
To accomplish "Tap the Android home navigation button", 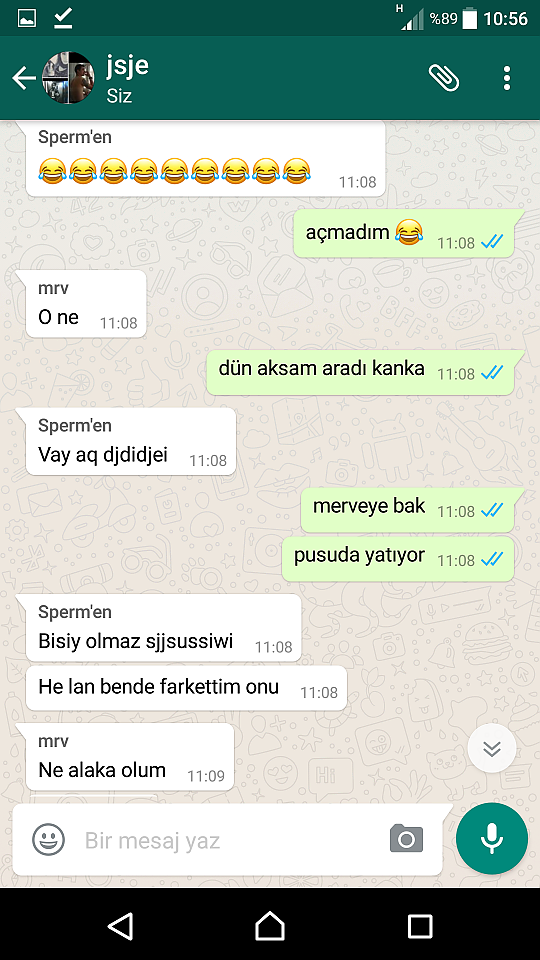I will coord(270,926).
